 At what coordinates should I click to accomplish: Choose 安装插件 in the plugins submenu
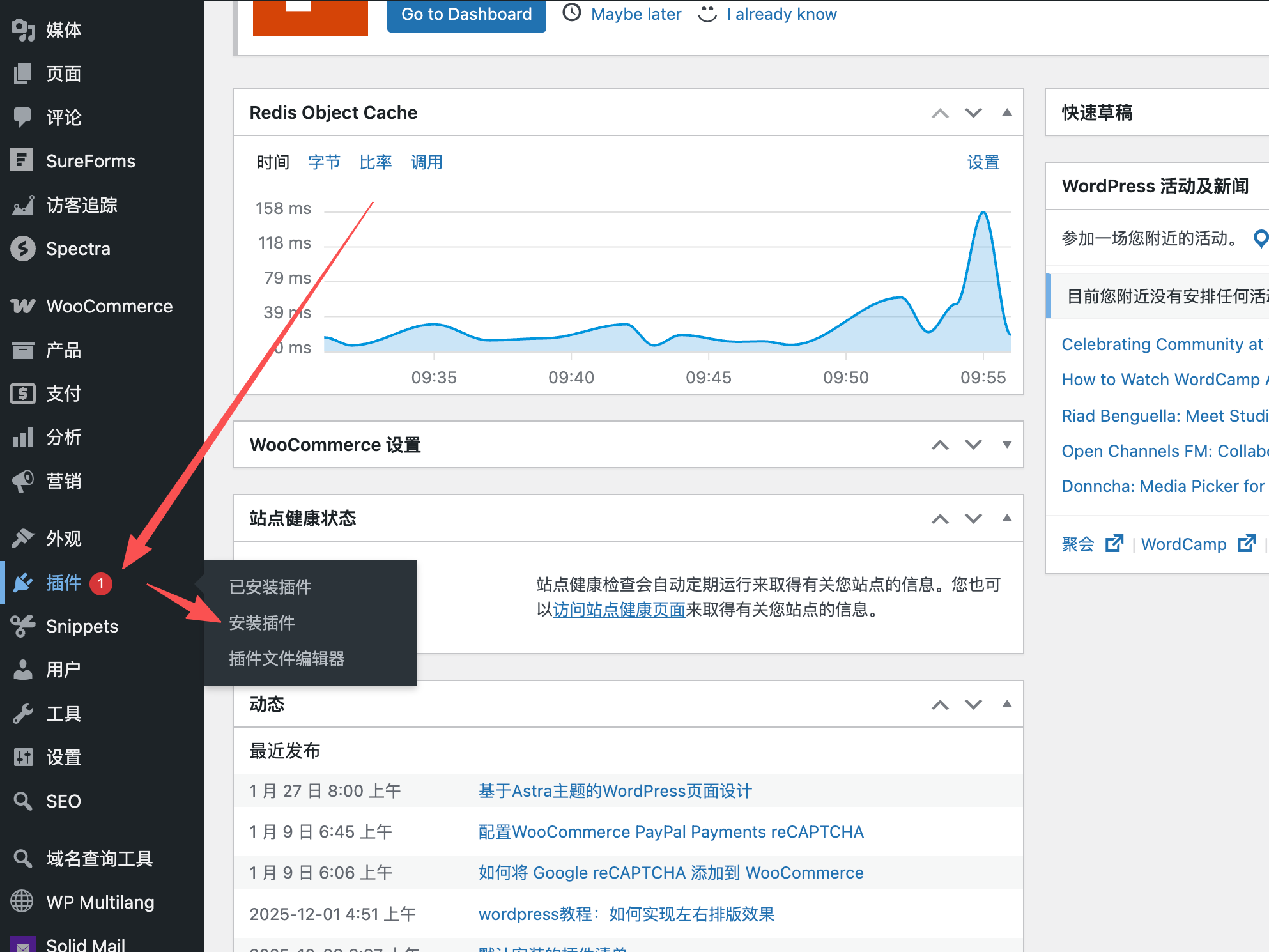click(262, 622)
